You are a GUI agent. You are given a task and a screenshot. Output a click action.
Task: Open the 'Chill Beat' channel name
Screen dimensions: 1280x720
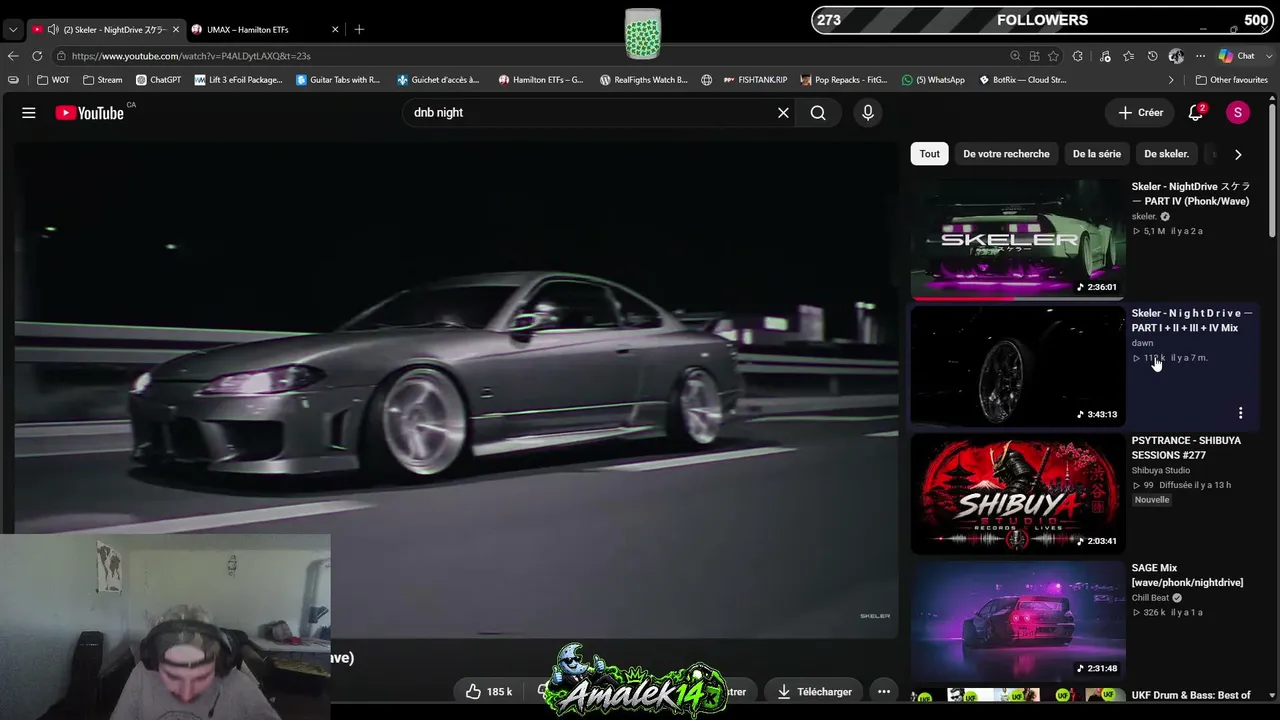(x=1150, y=598)
